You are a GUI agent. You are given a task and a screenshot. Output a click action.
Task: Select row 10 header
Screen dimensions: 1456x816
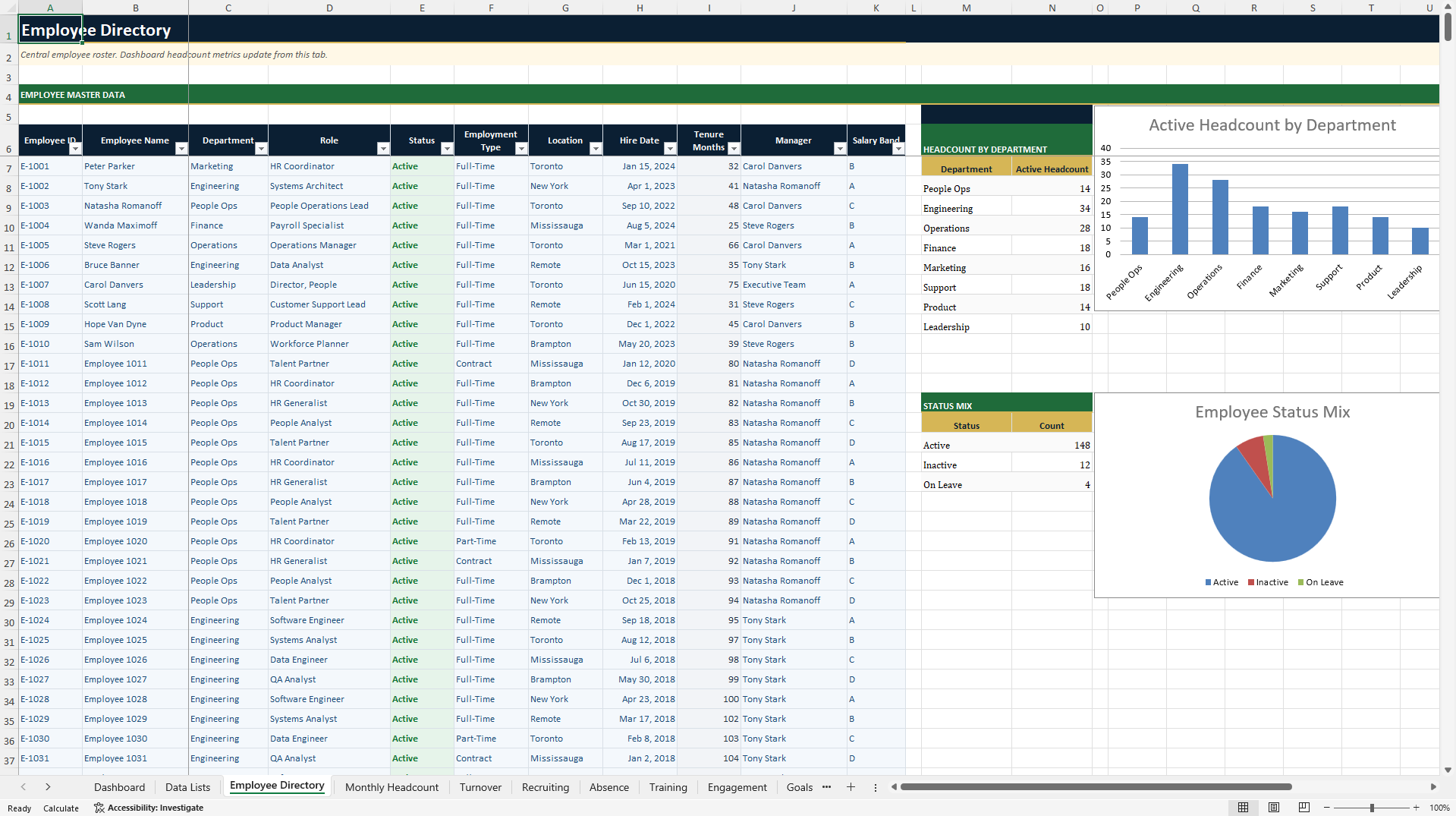9,227
